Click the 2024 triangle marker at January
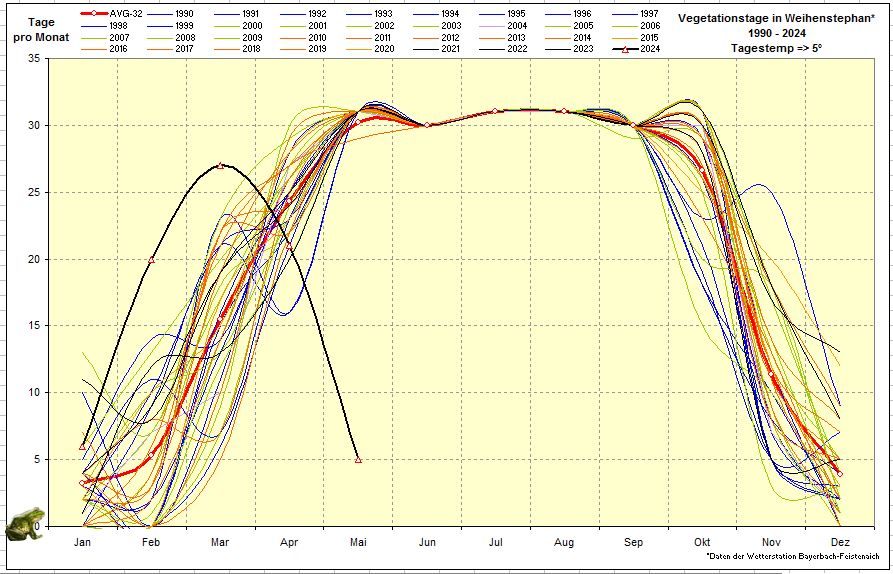The image size is (893, 574). pos(83,446)
